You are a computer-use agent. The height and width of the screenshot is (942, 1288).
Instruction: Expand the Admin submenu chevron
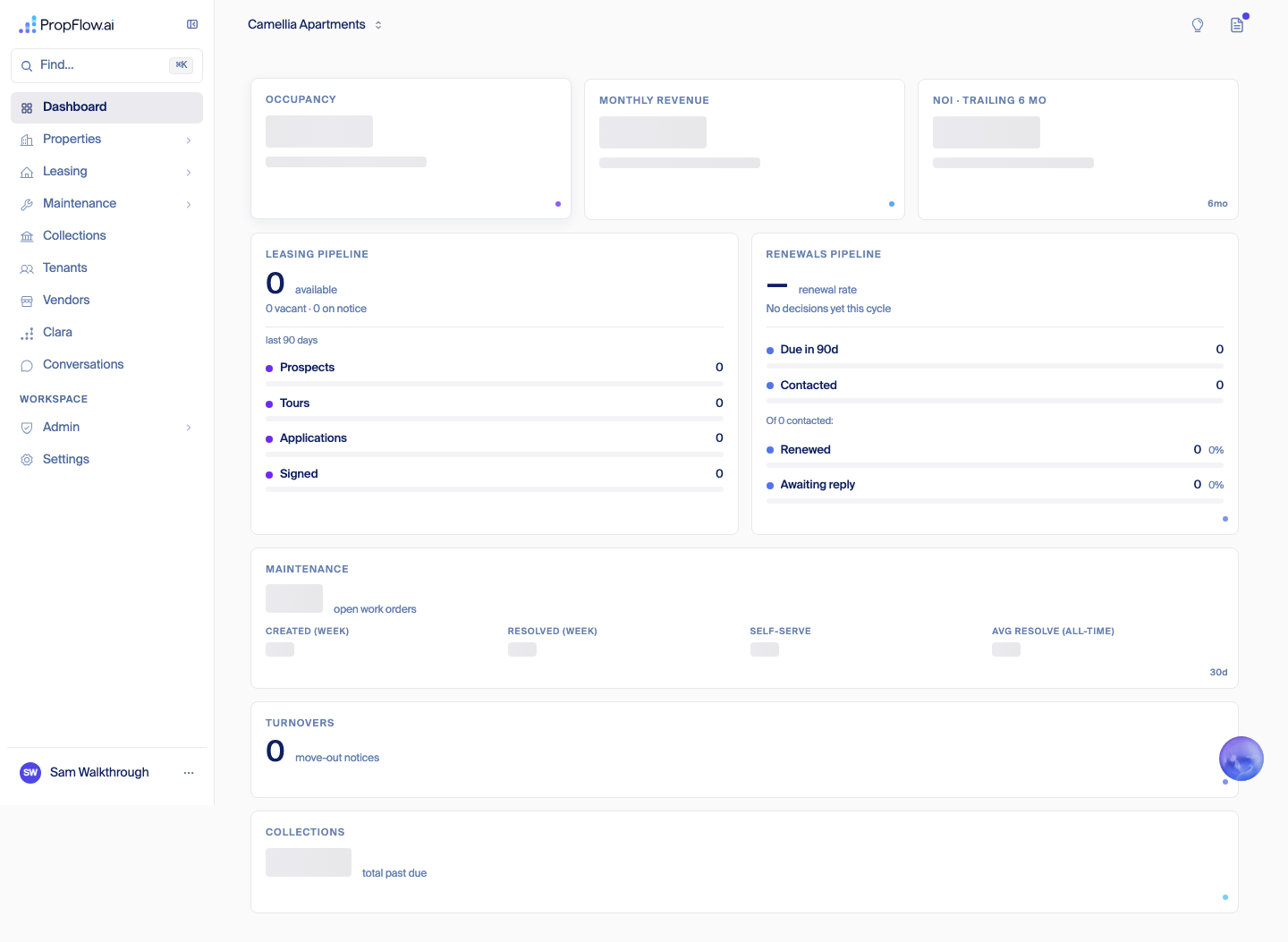tap(189, 429)
